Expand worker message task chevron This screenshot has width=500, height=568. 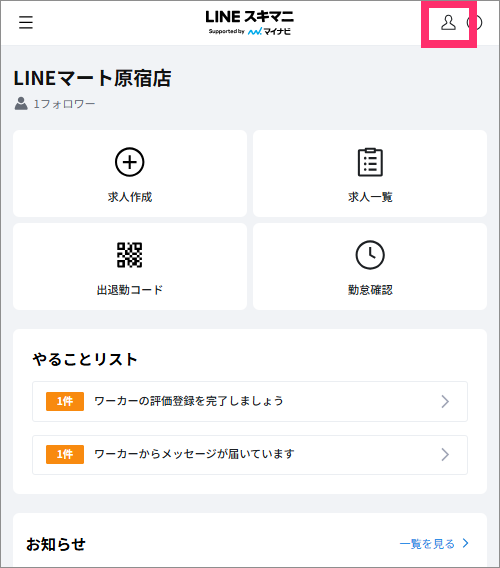[x=445, y=454]
